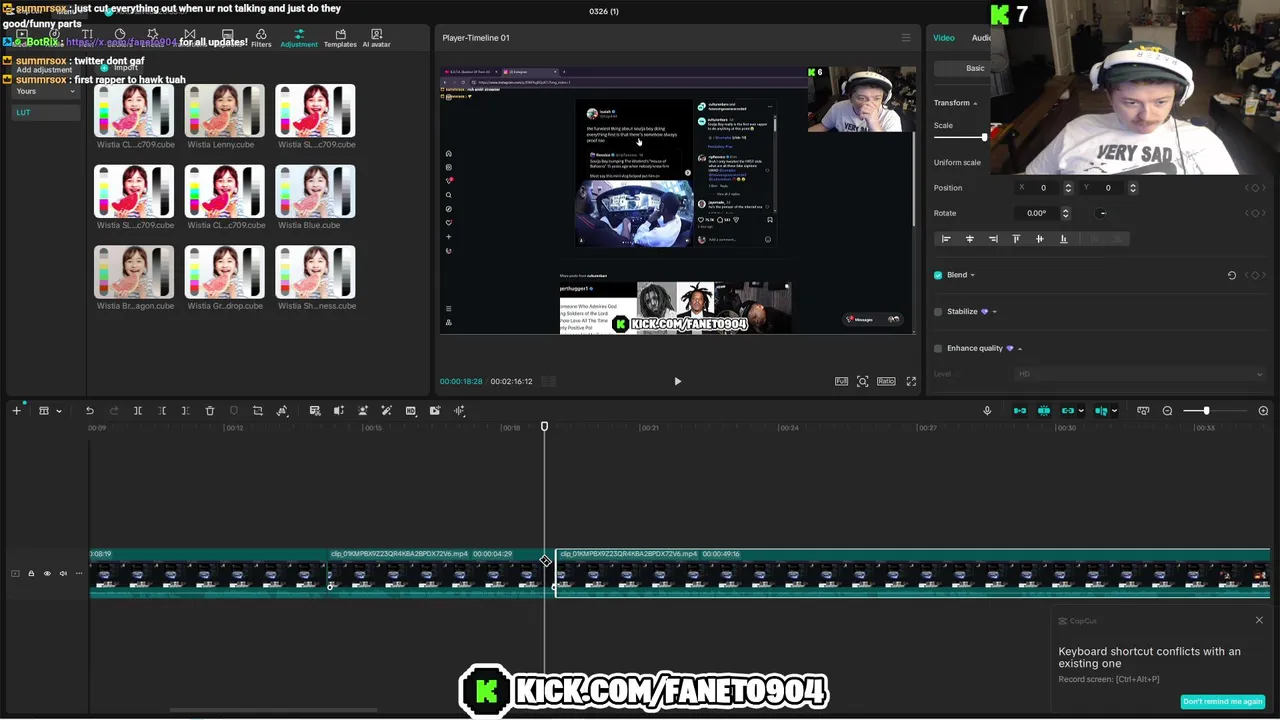Enable the Stabilize checkbox

(938, 312)
